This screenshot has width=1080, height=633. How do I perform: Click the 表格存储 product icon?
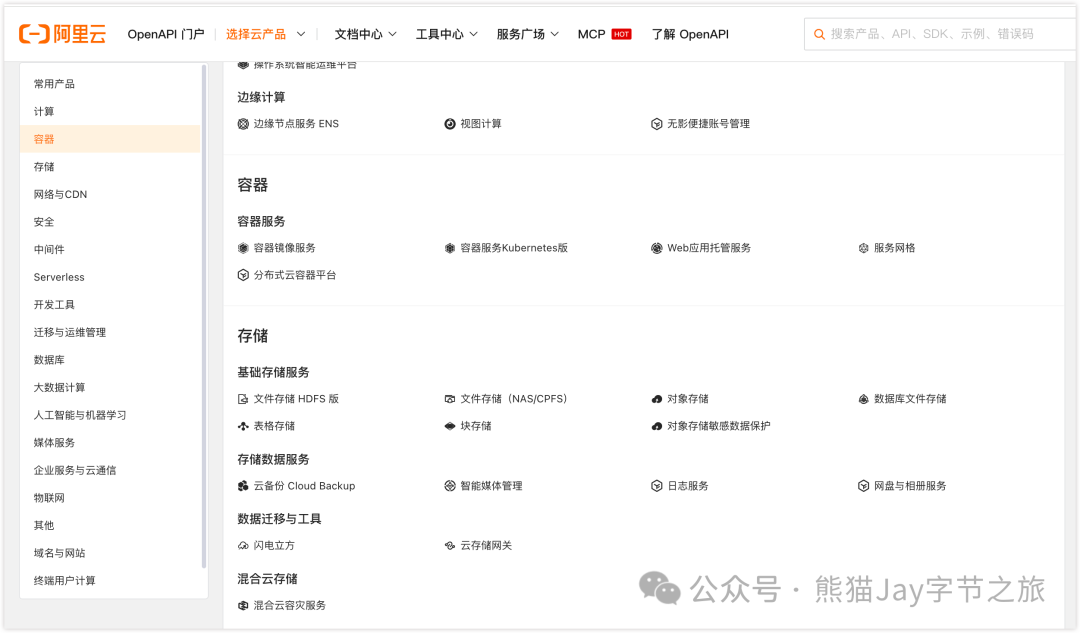tap(243, 426)
